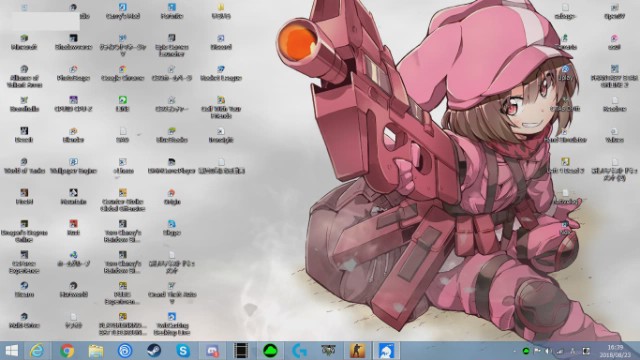Open the CS:GO taskbar icon
Screen dimensions: 640x360
(357, 351)
